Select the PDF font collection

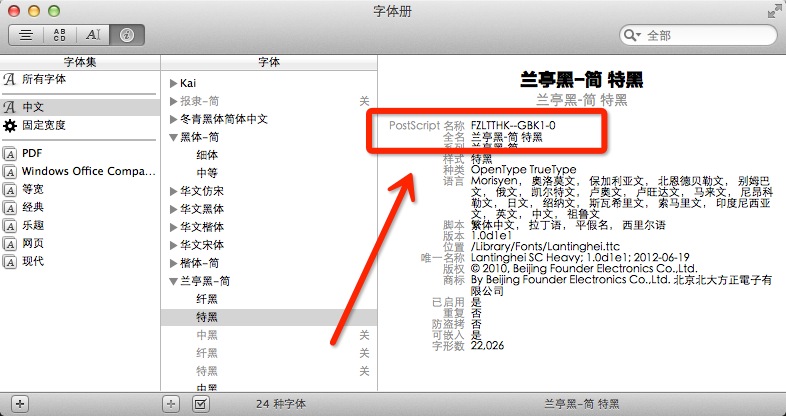tap(31, 153)
